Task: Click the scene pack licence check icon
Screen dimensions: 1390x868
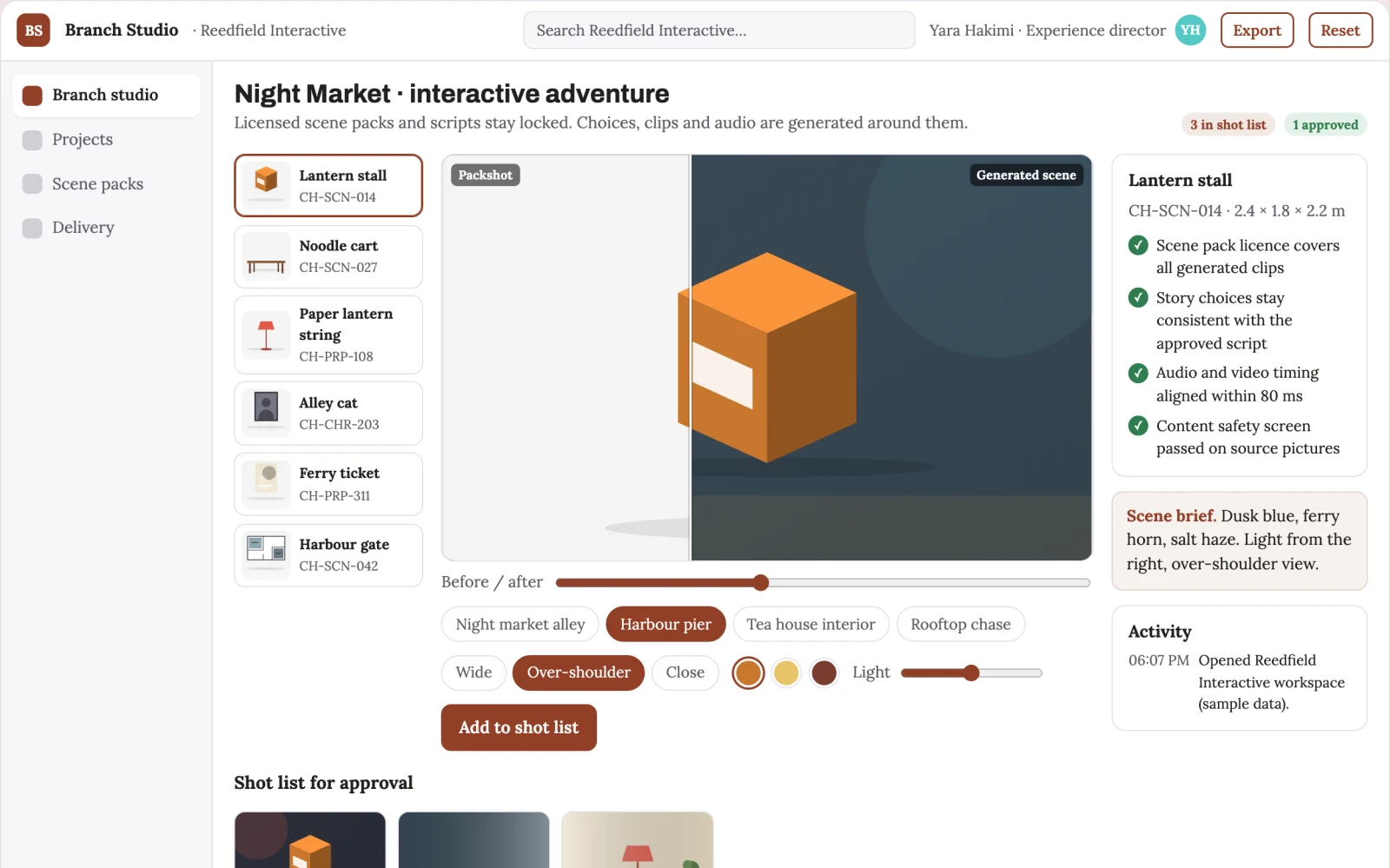Action: click(x=1138, y=246)
